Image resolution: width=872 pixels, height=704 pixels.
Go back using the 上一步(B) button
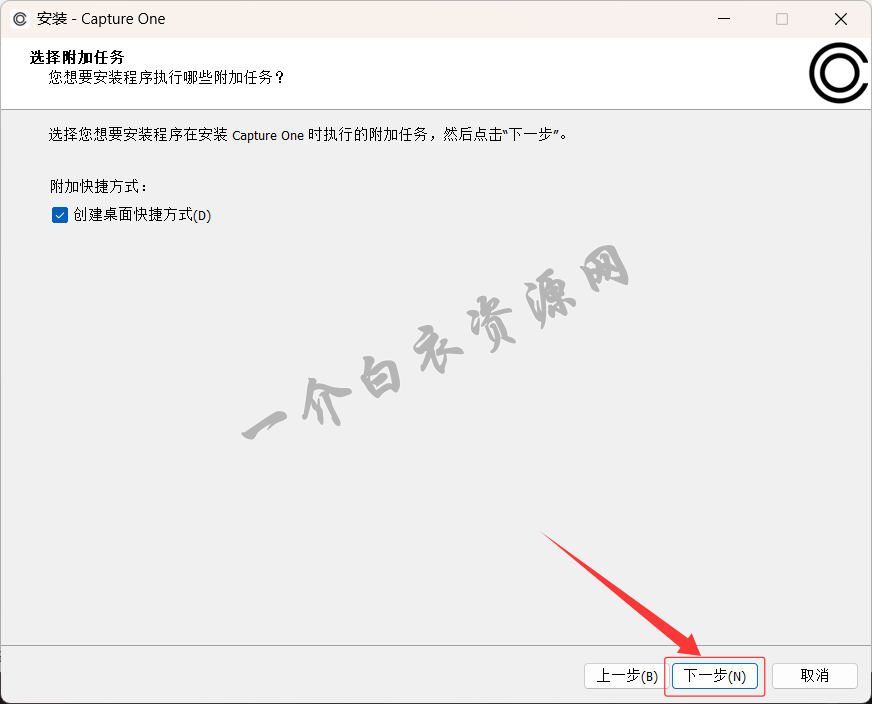[626, 676]
